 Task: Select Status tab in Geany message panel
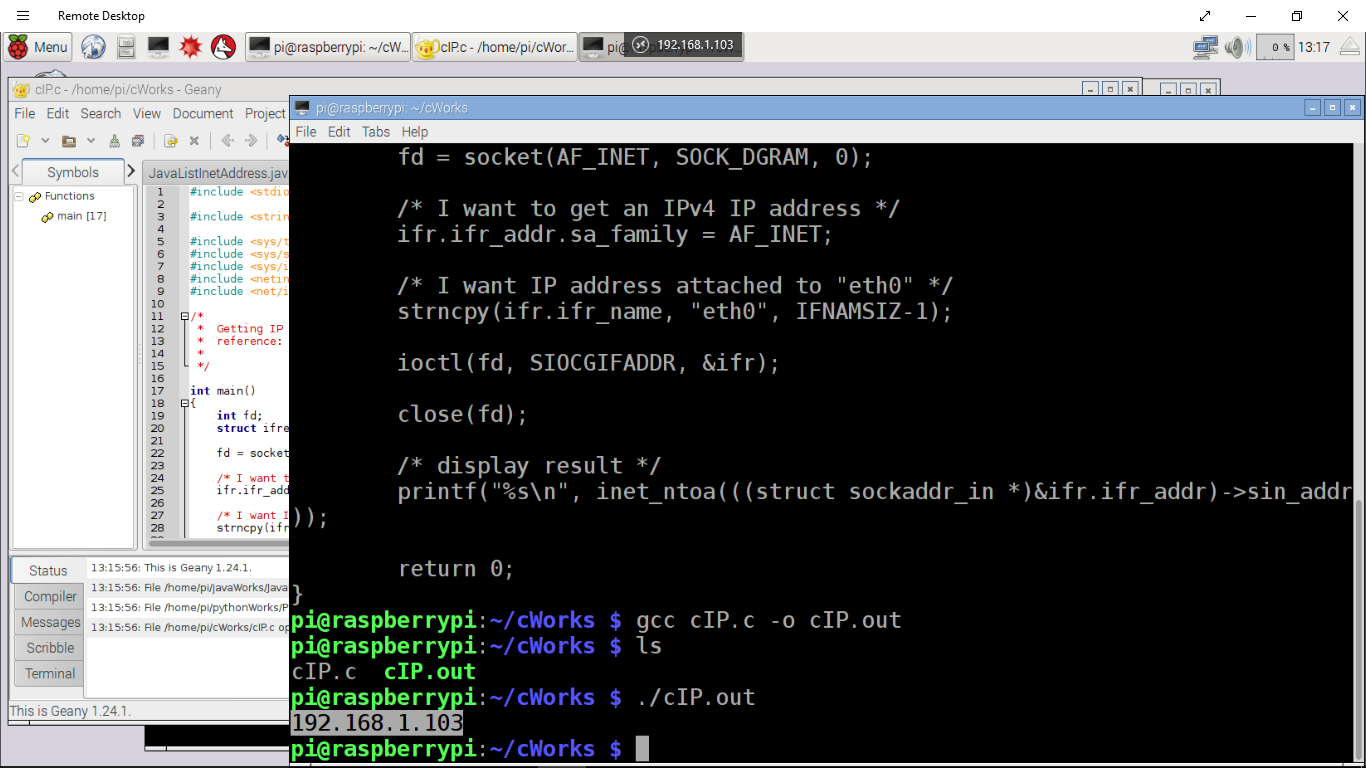tap(48, 571)
